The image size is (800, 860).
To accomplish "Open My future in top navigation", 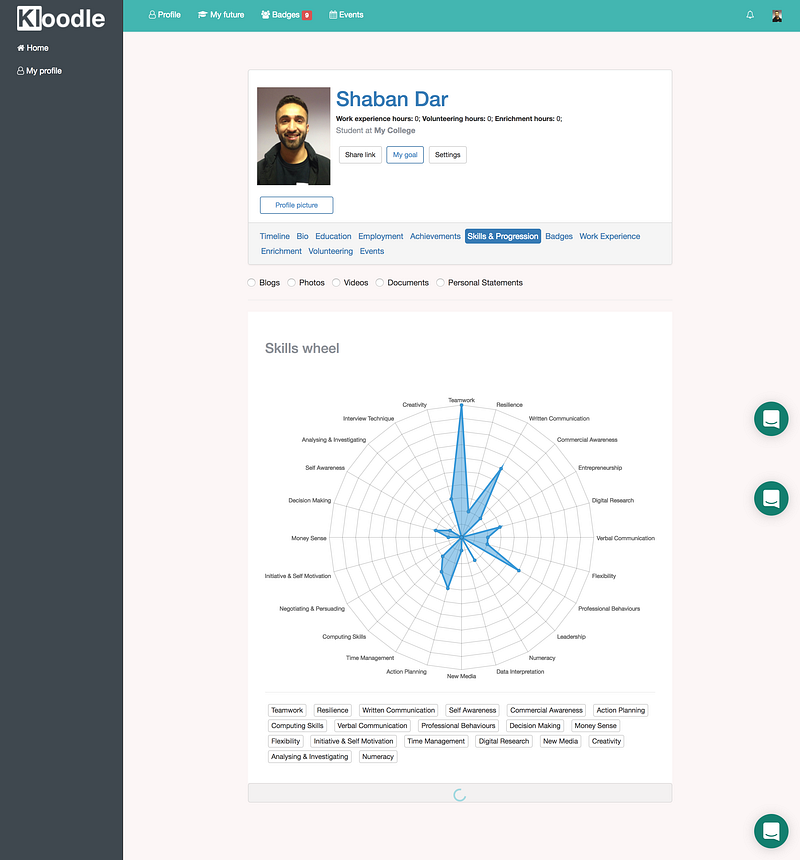I will click(x=221, y=15).
